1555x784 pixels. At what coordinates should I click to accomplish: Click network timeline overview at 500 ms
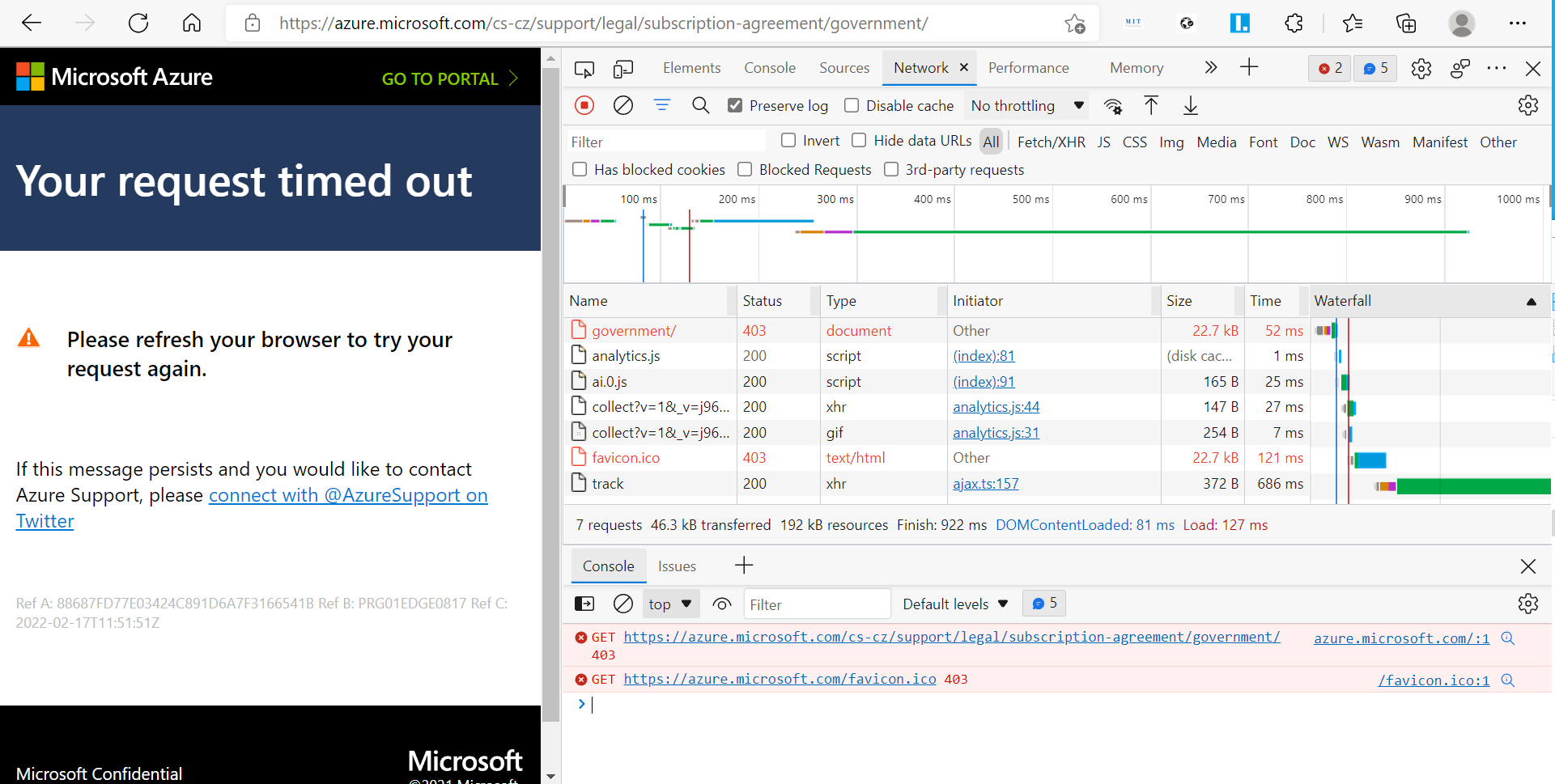coord(1053,235)
